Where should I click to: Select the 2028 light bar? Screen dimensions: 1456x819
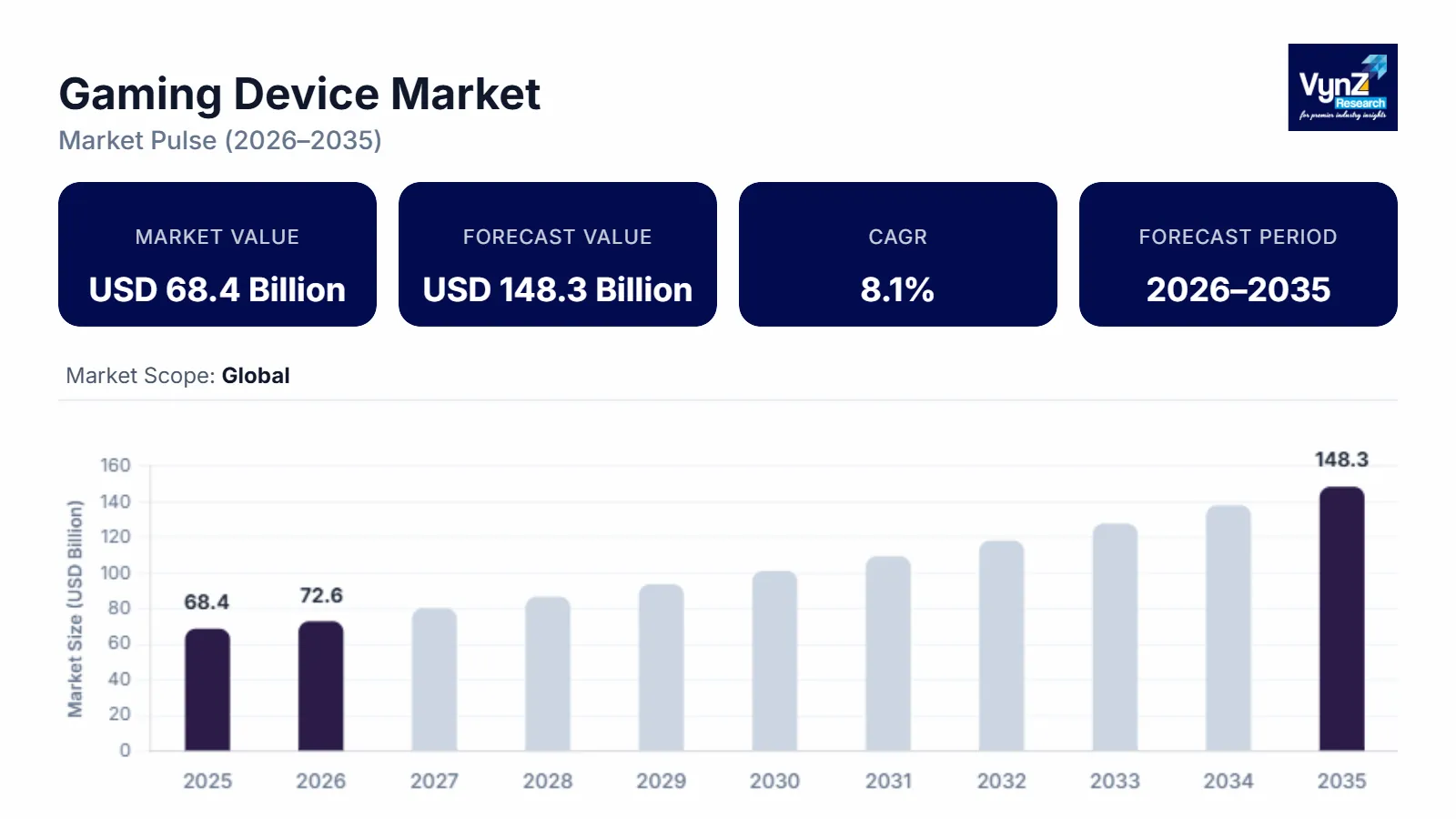(548, 675)
